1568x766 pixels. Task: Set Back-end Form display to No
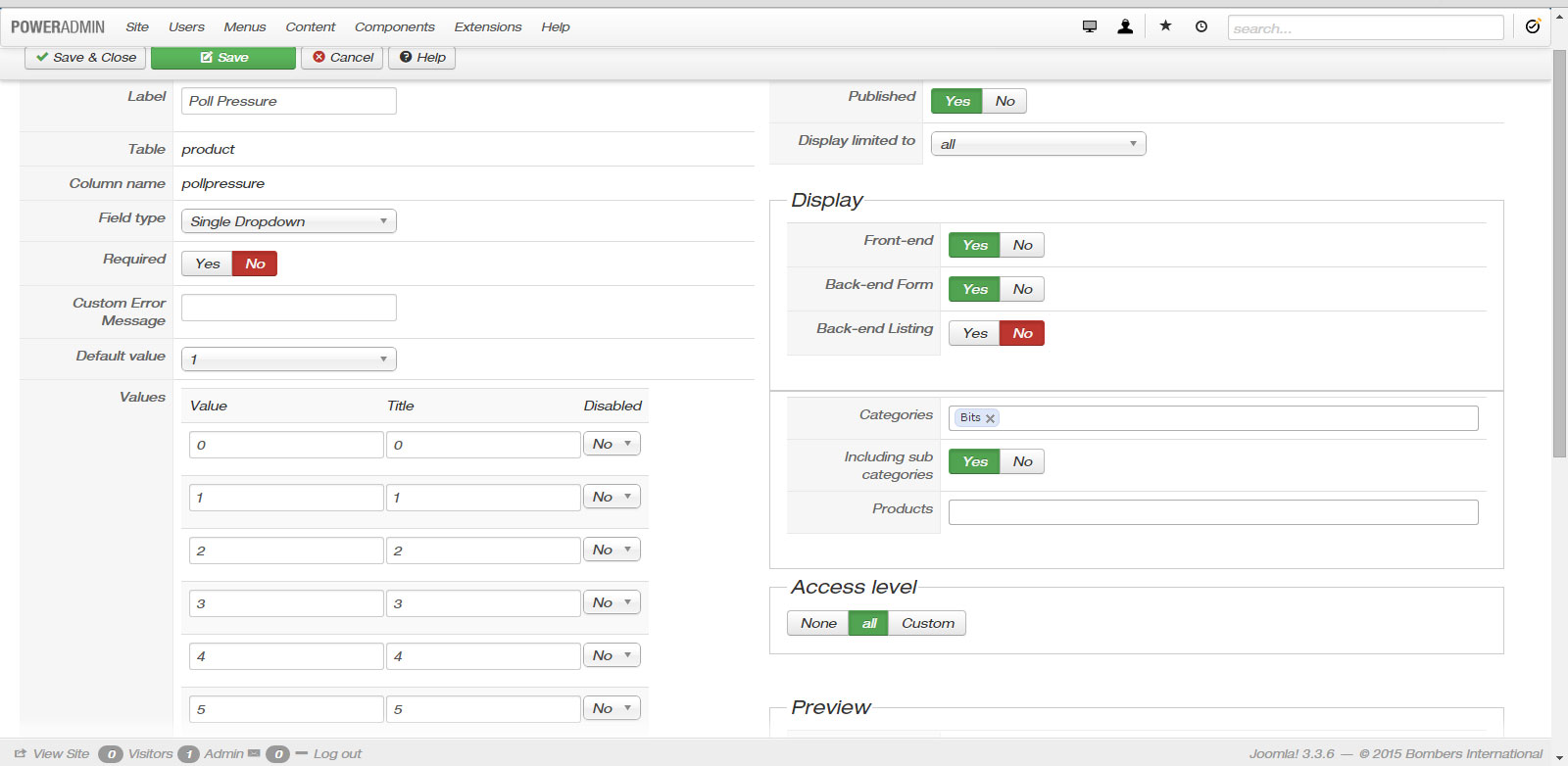(1022, 289)
